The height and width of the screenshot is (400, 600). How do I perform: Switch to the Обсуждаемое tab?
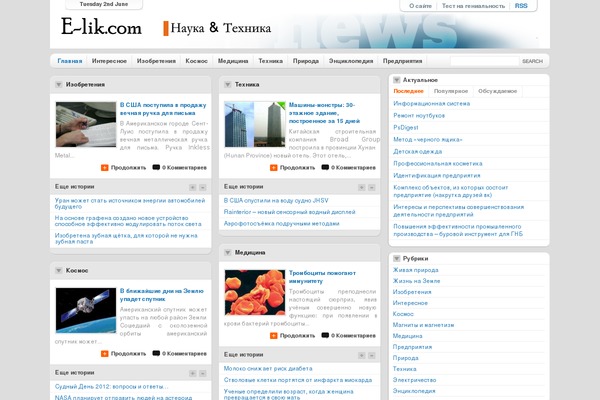click(497, 91)
